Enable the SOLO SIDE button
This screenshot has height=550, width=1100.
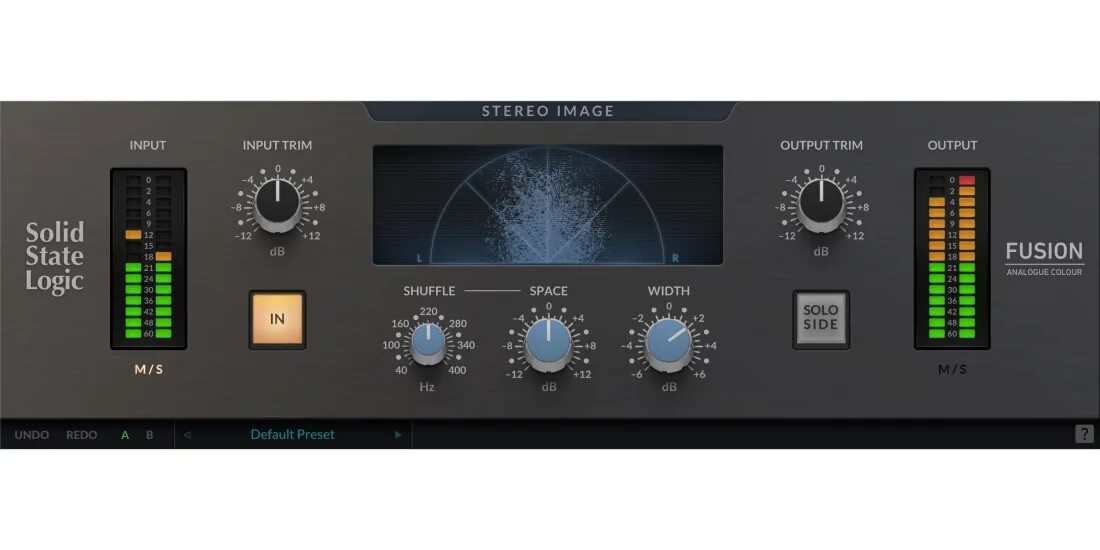pos(821,318)
